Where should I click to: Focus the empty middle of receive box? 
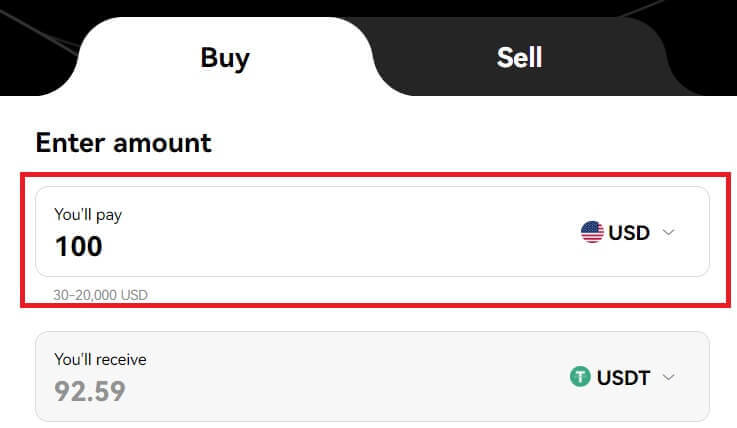coord(340,377)
